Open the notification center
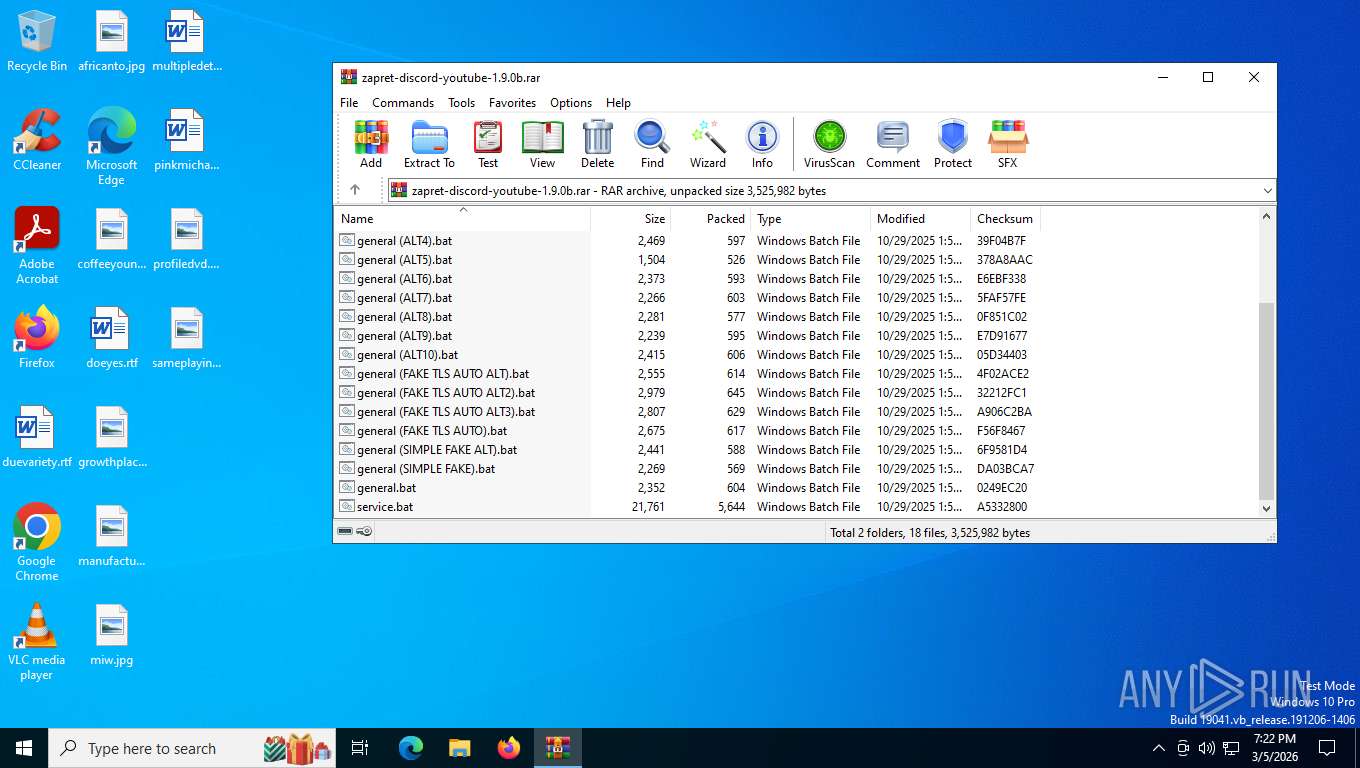 tap(1327, 748)
